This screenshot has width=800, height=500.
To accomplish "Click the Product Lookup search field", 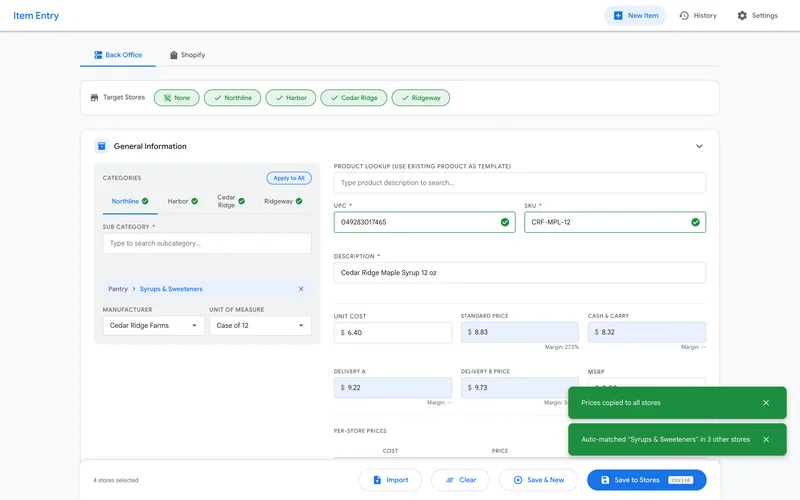I will (520, 183).
